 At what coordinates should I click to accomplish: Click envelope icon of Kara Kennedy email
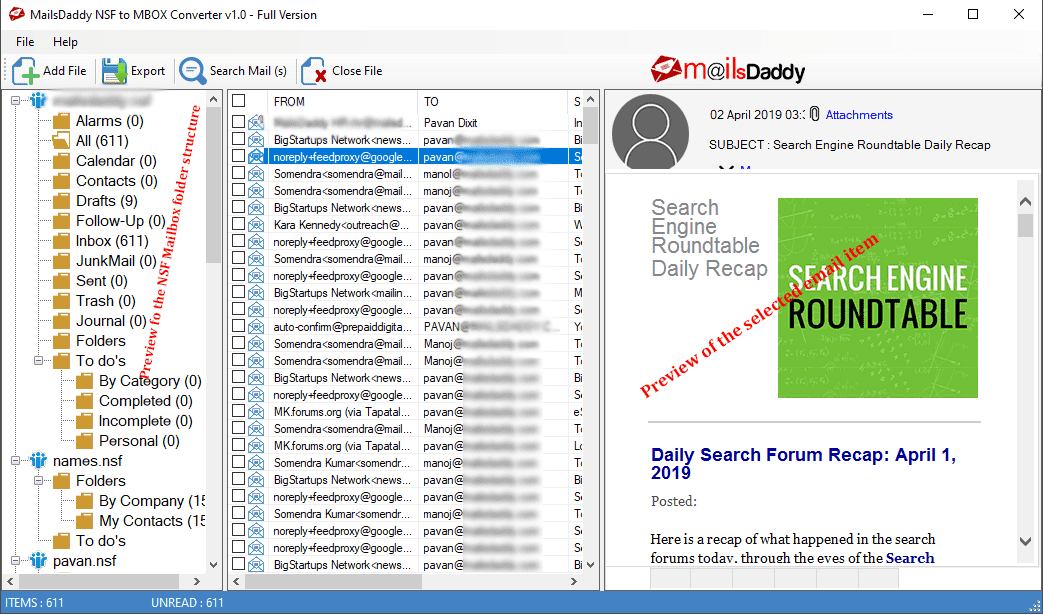(256, 225)
